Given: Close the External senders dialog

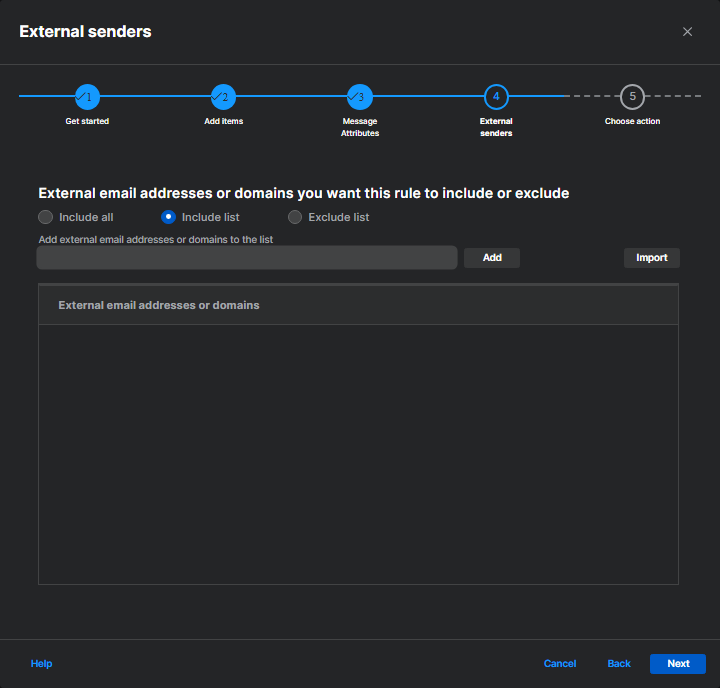Looking at the screenshot, I should click(687, 32).
